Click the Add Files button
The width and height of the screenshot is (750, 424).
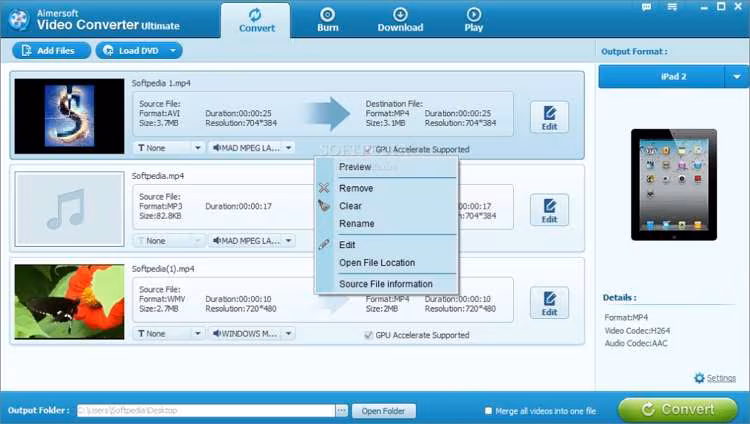[51, 50]
